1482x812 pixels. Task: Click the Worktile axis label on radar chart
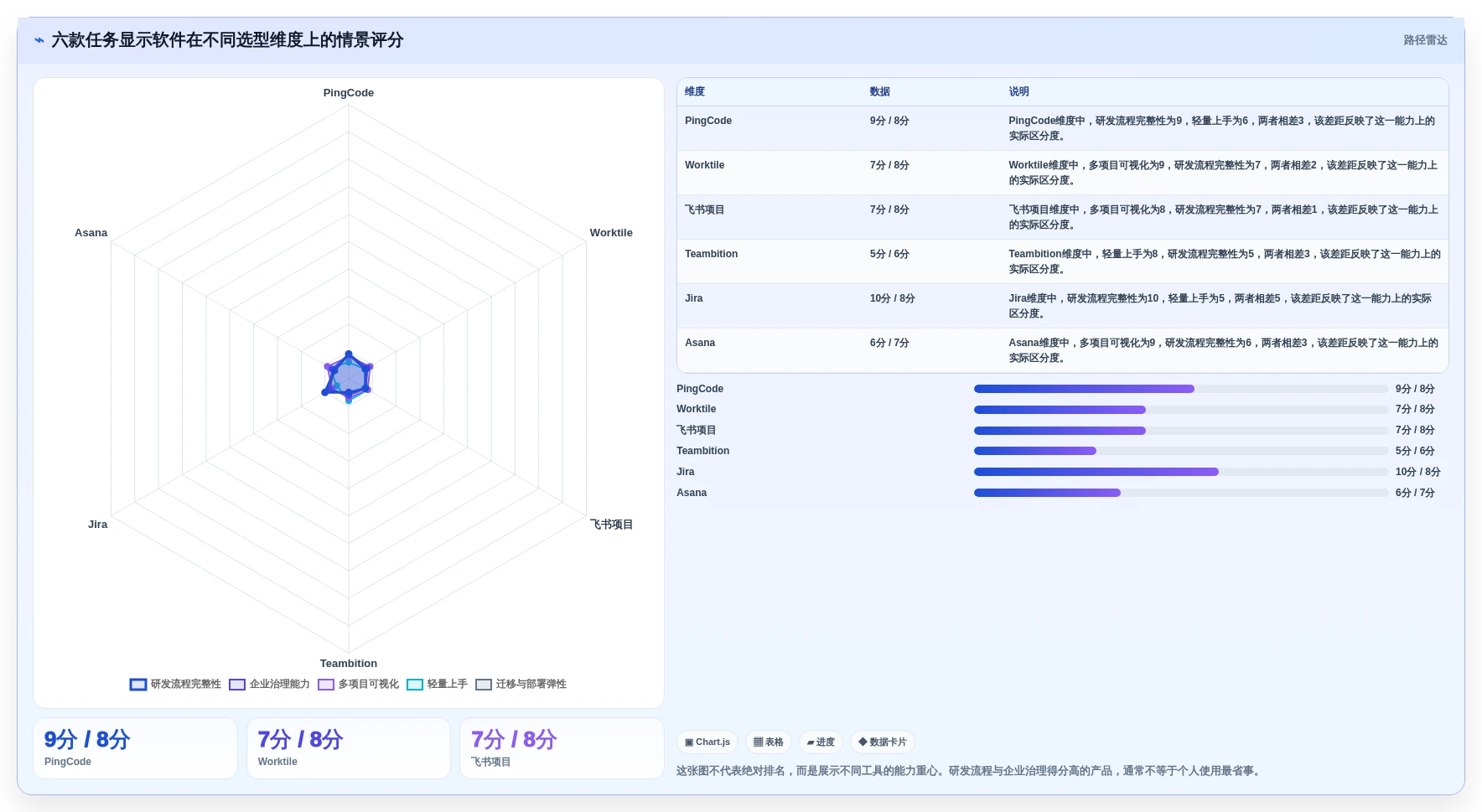(x=611, y=233)
